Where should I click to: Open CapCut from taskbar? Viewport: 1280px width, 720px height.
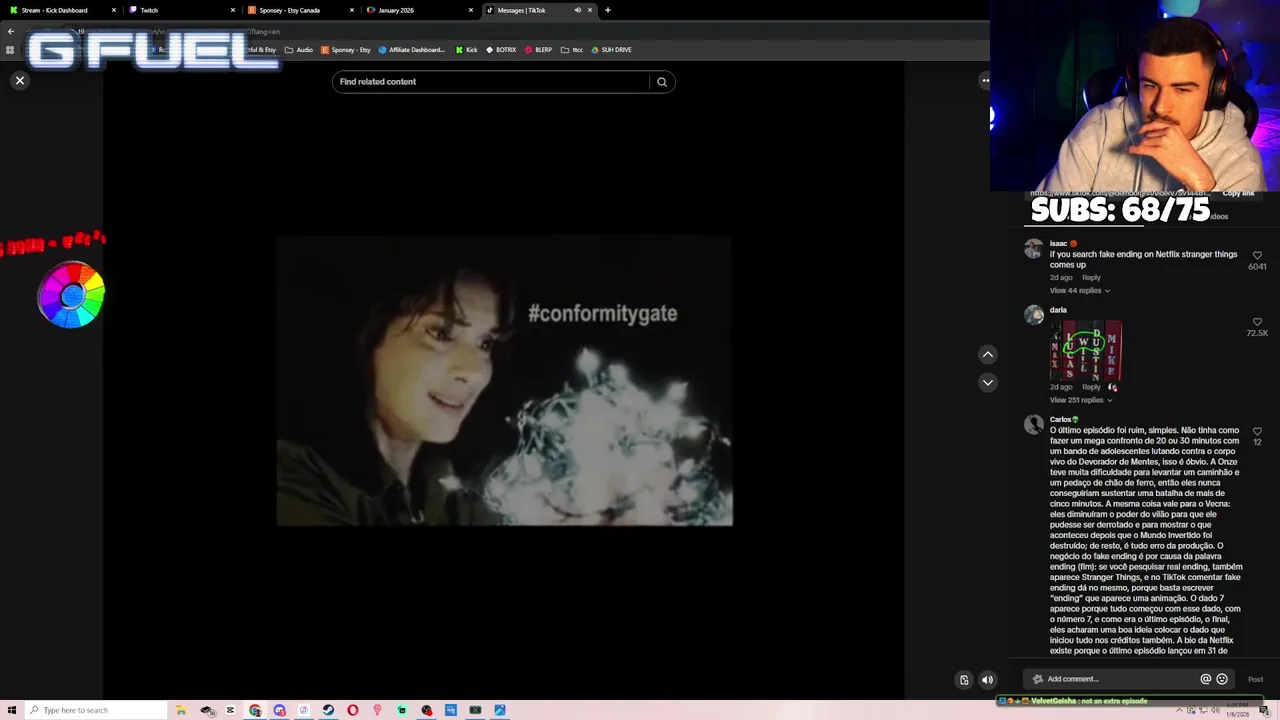(230, 710)
